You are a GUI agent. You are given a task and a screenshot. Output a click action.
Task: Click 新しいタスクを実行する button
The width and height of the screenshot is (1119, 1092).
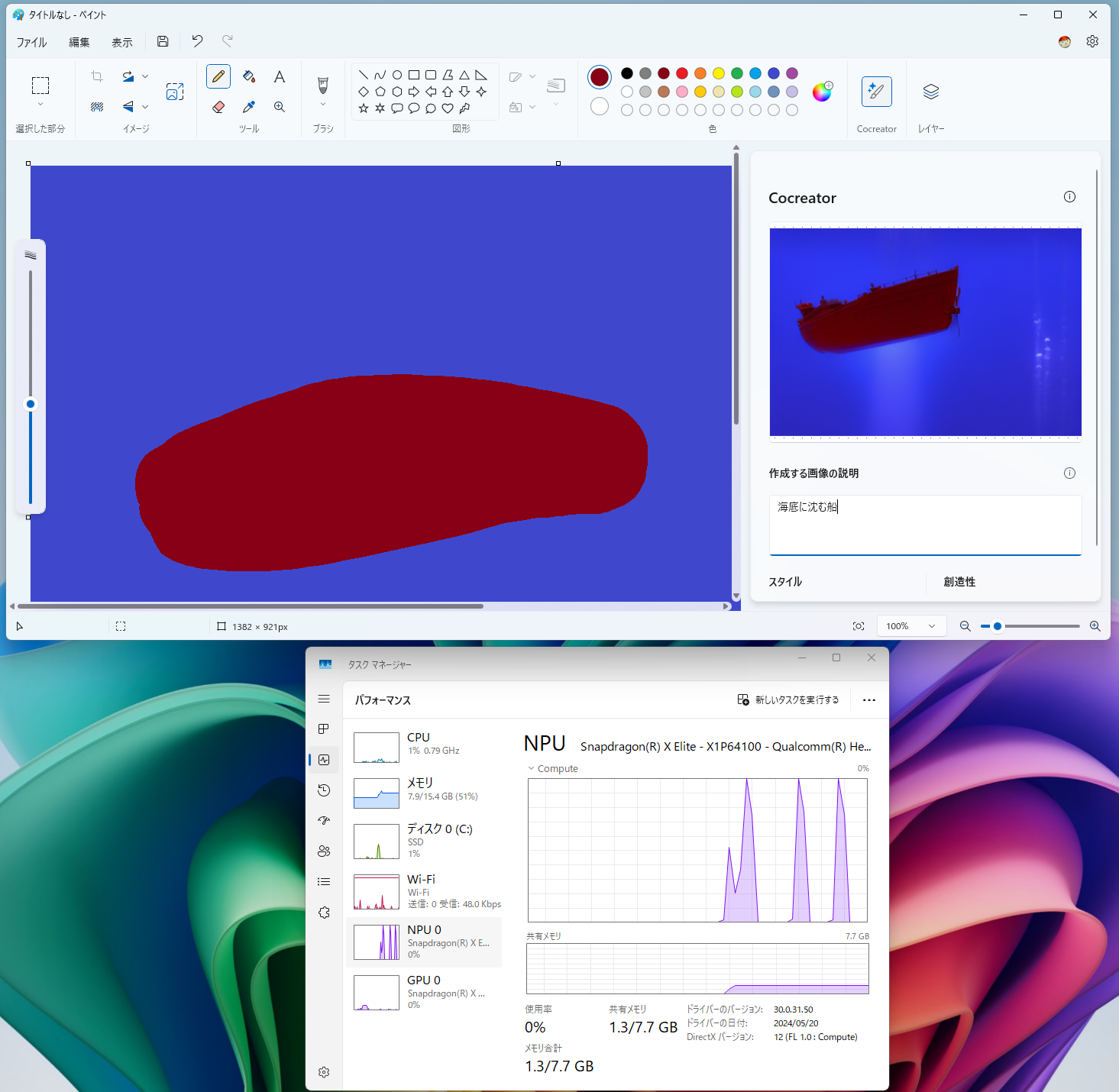pos(788,699)
